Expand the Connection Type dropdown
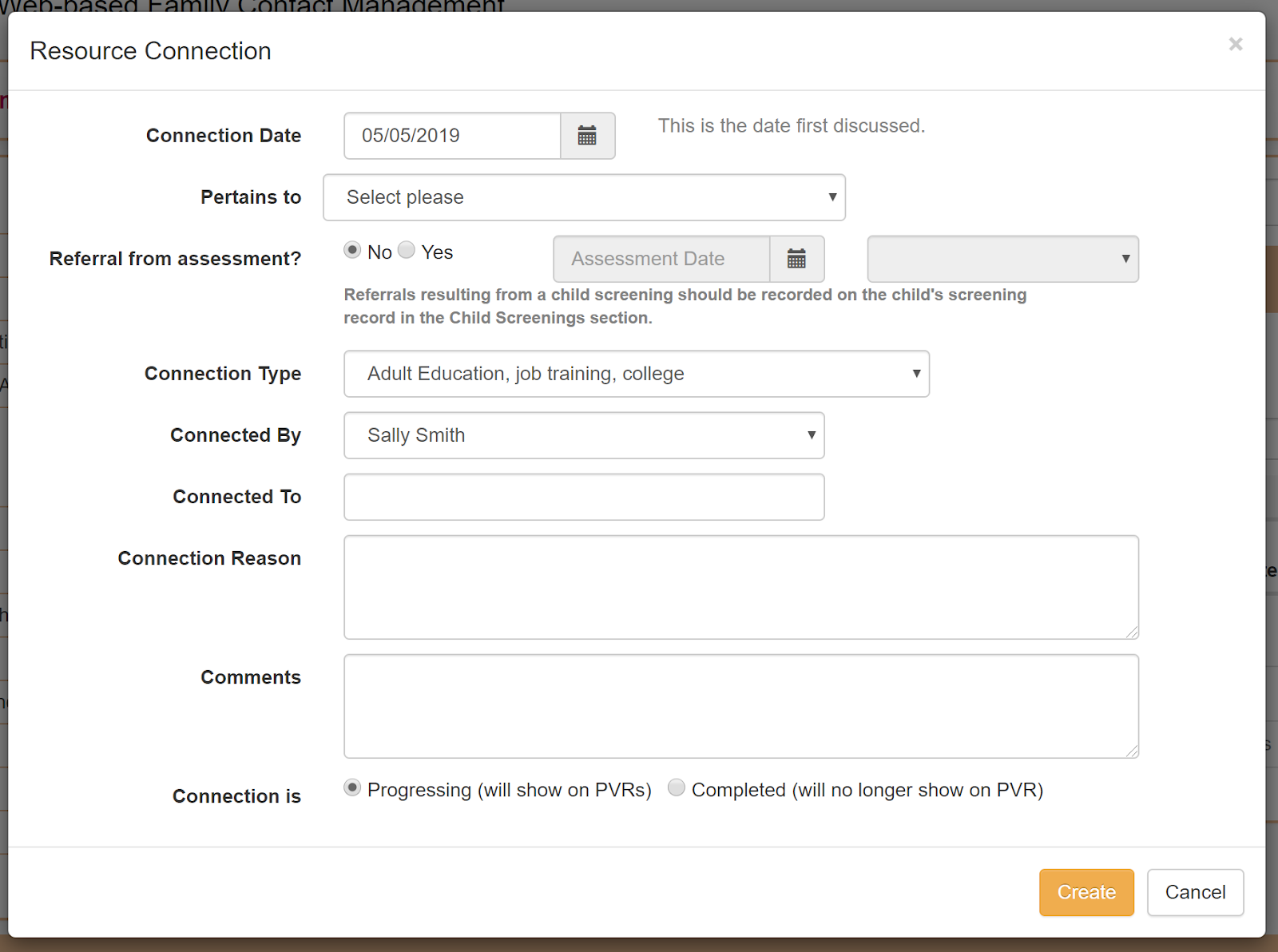1278x952 pixels. (x=636, y=374)
